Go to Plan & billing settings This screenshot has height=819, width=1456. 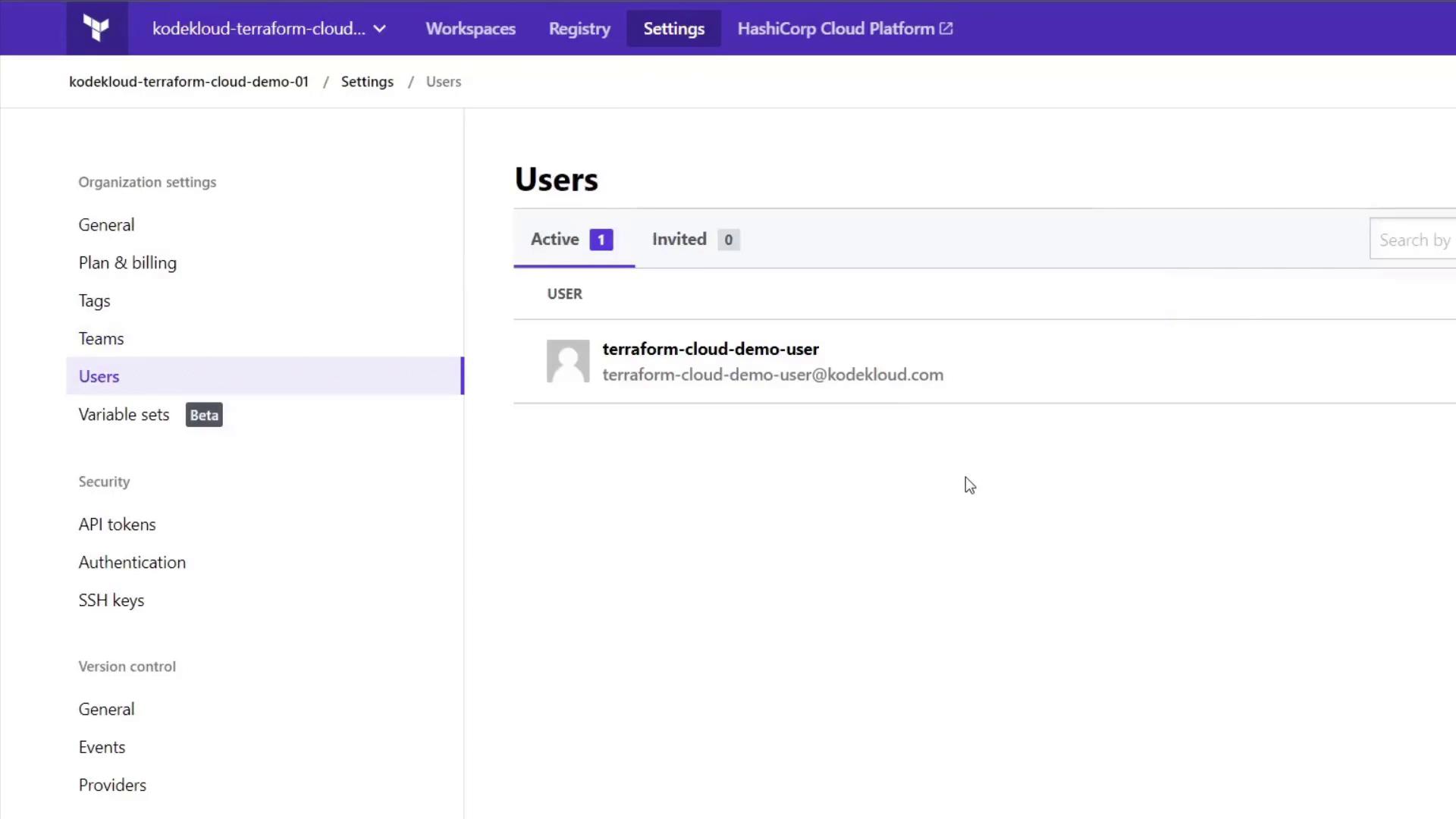click(x=127, y=263)
